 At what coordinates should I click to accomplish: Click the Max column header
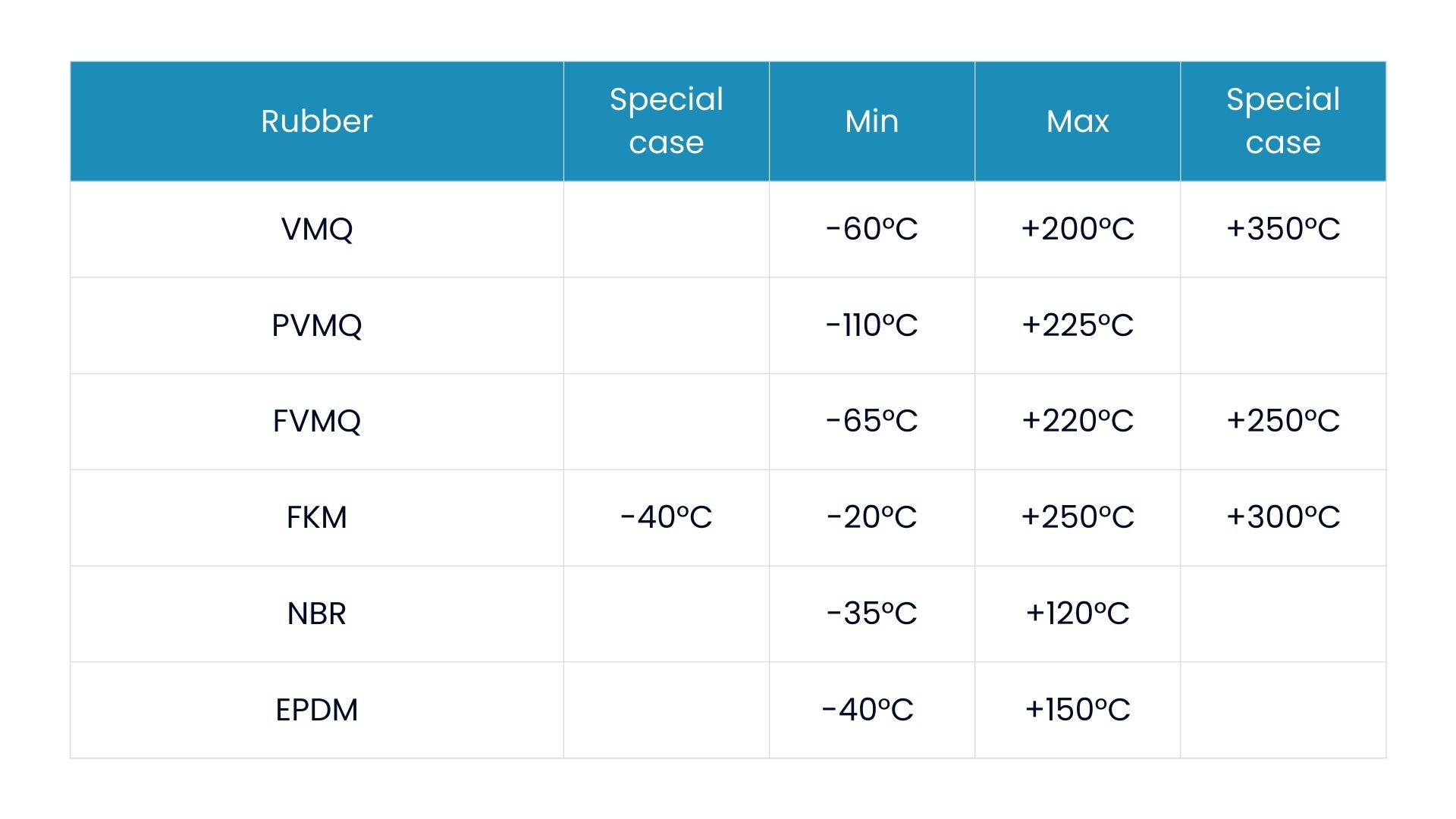tap(1077, 121)
